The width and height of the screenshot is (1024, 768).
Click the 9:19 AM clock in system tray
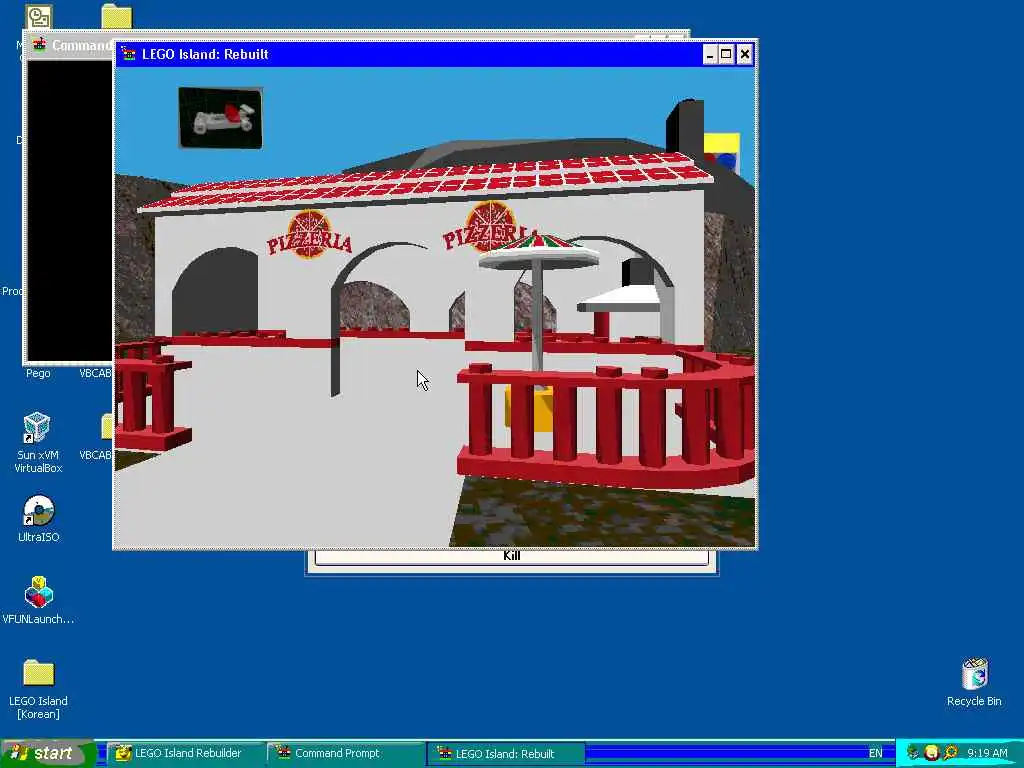click(x=987, y=754)
